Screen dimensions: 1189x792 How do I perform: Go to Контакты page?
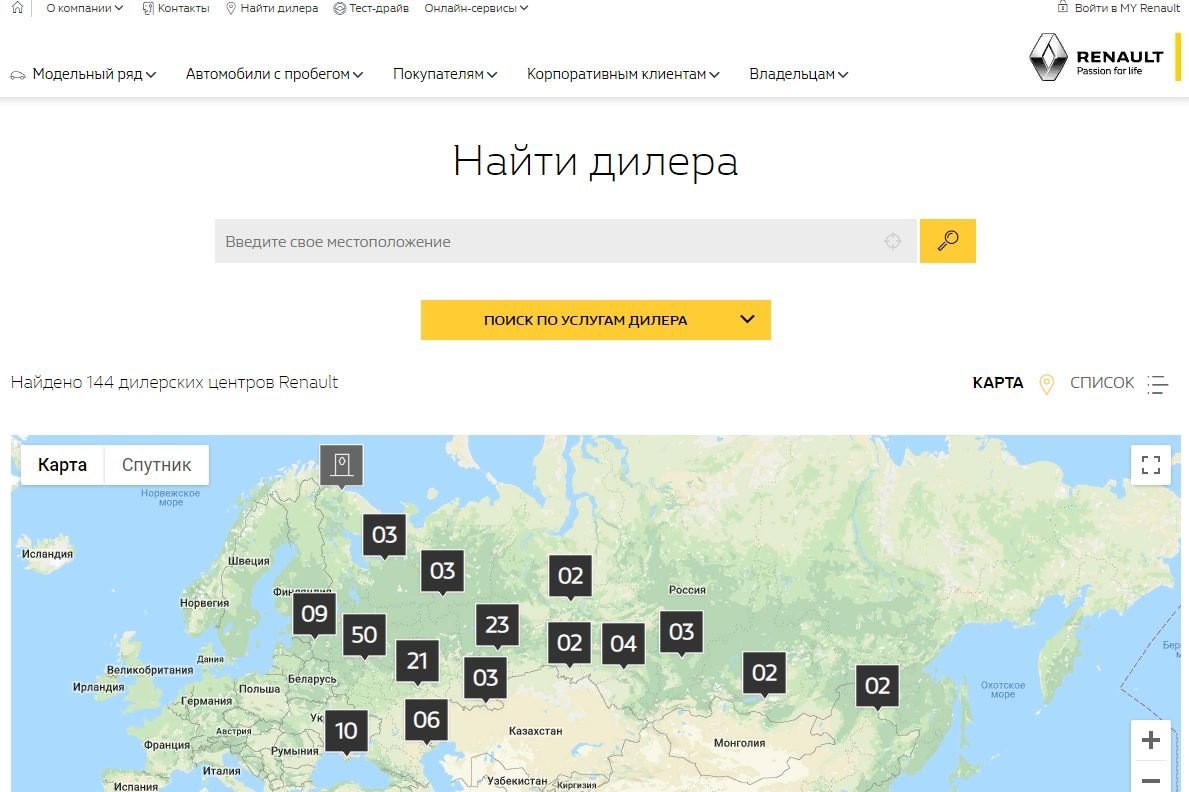click(x=176, y=8)
